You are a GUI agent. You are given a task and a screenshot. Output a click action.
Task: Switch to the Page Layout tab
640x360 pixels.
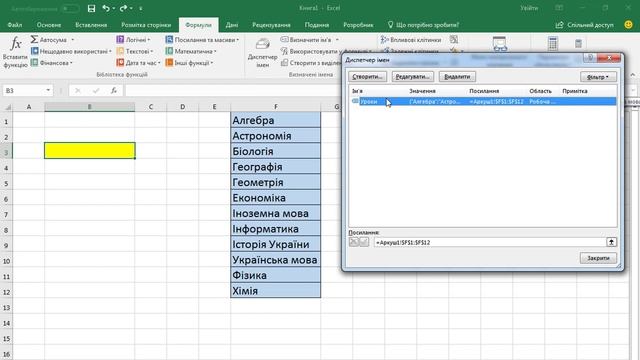(x=146, y=25)
